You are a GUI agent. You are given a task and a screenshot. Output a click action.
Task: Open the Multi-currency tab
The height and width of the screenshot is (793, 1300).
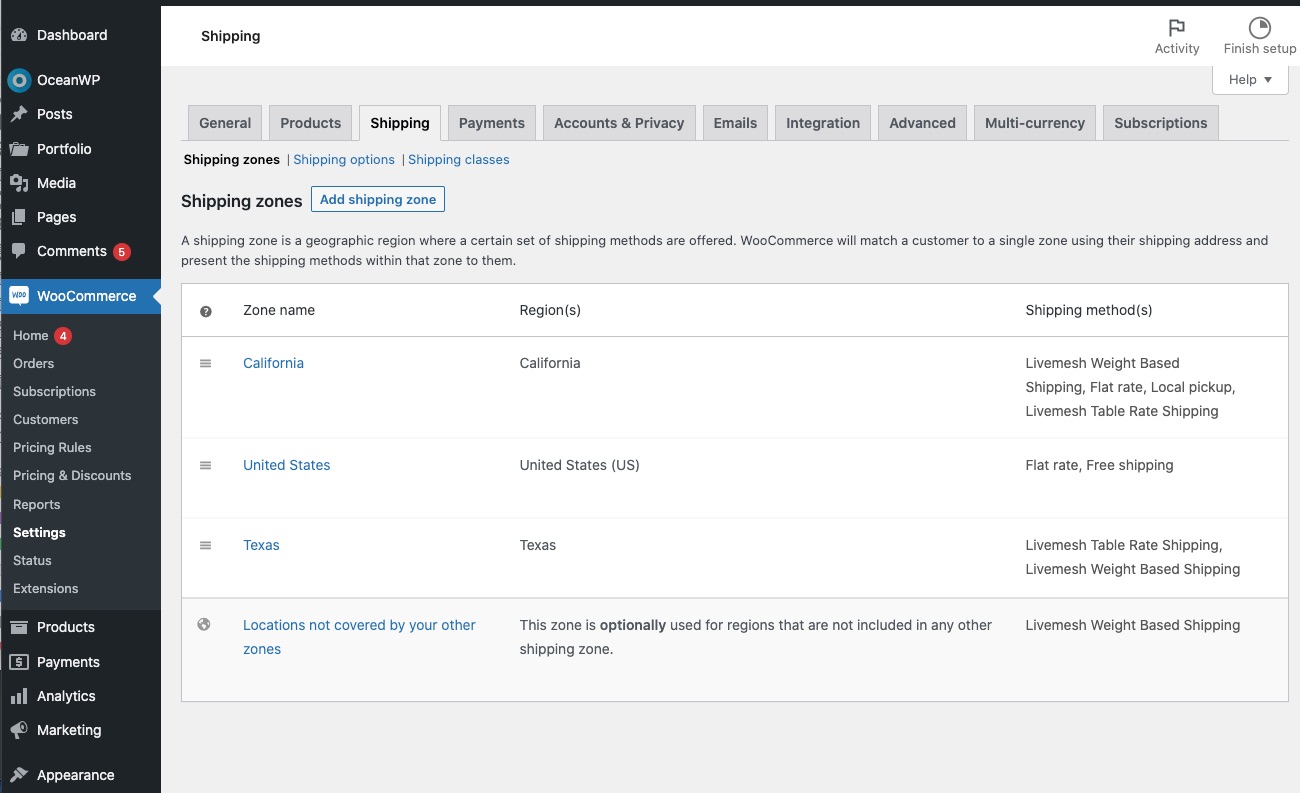tap(1035, 123)
